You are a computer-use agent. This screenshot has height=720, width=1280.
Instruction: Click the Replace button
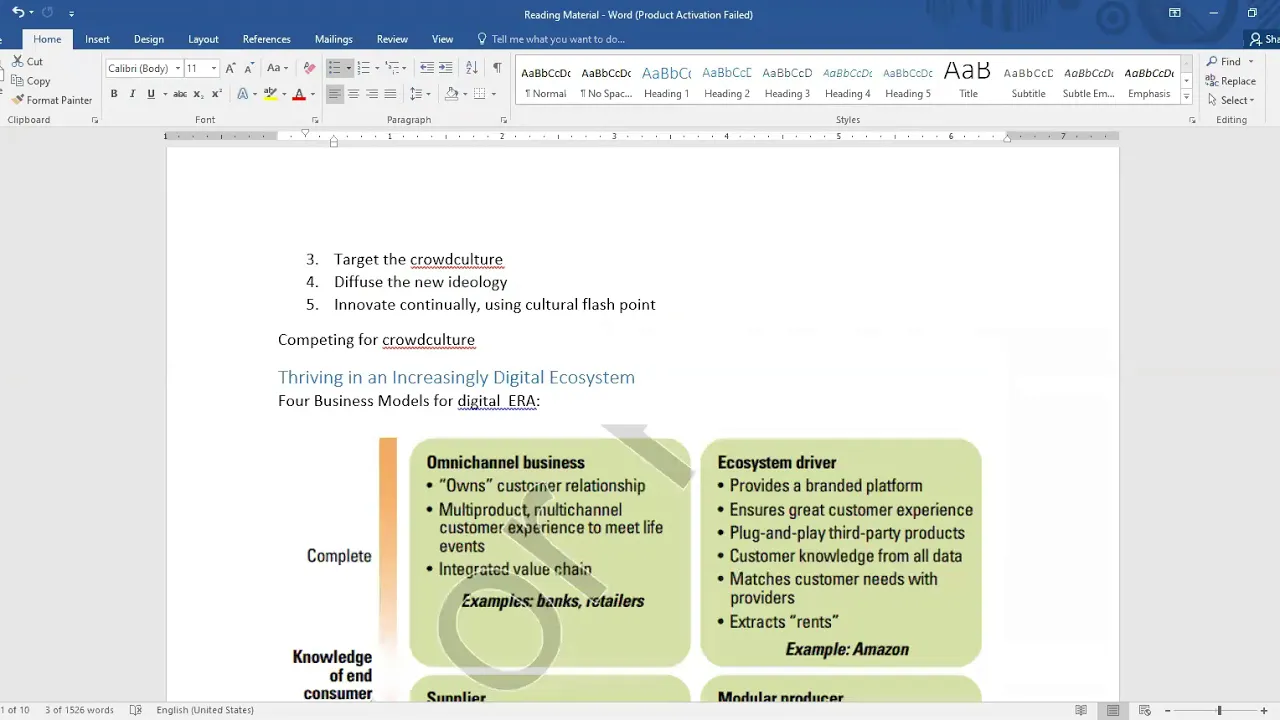click(x=1231, y=81)
